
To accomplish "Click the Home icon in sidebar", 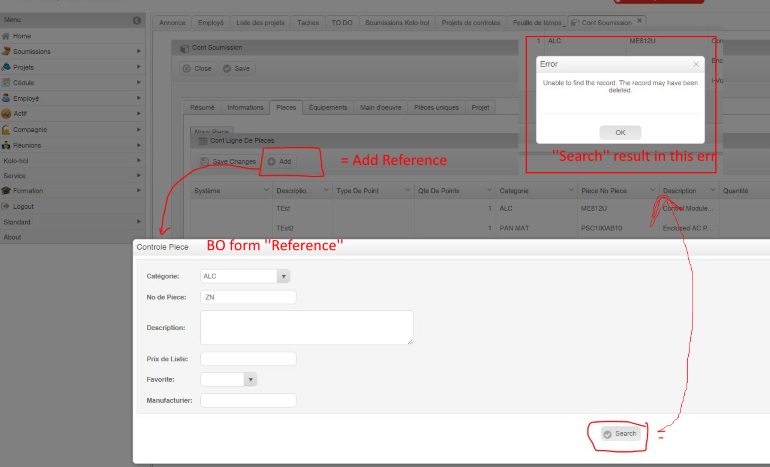I will 6,36.
